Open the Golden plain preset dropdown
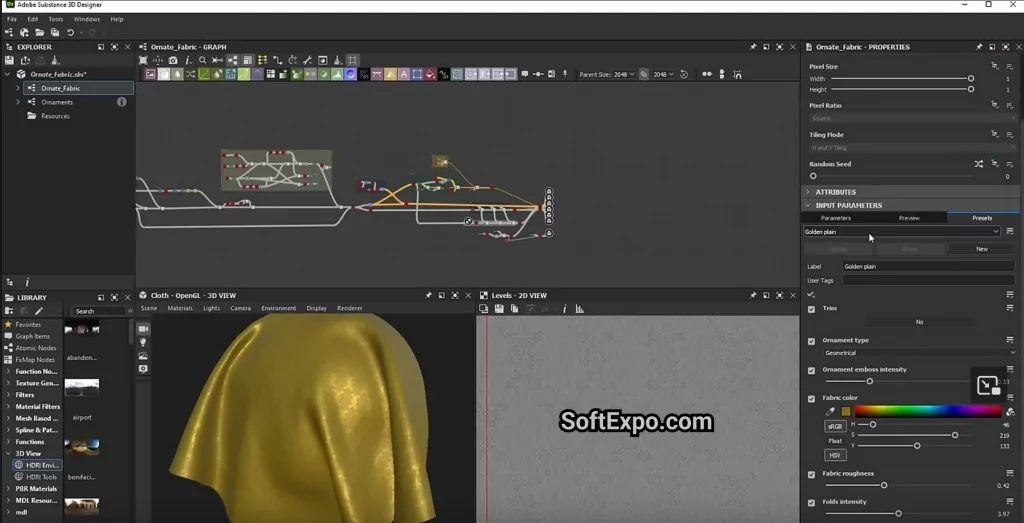This screenshot has width=1024, height=523. tap(901, 232)
